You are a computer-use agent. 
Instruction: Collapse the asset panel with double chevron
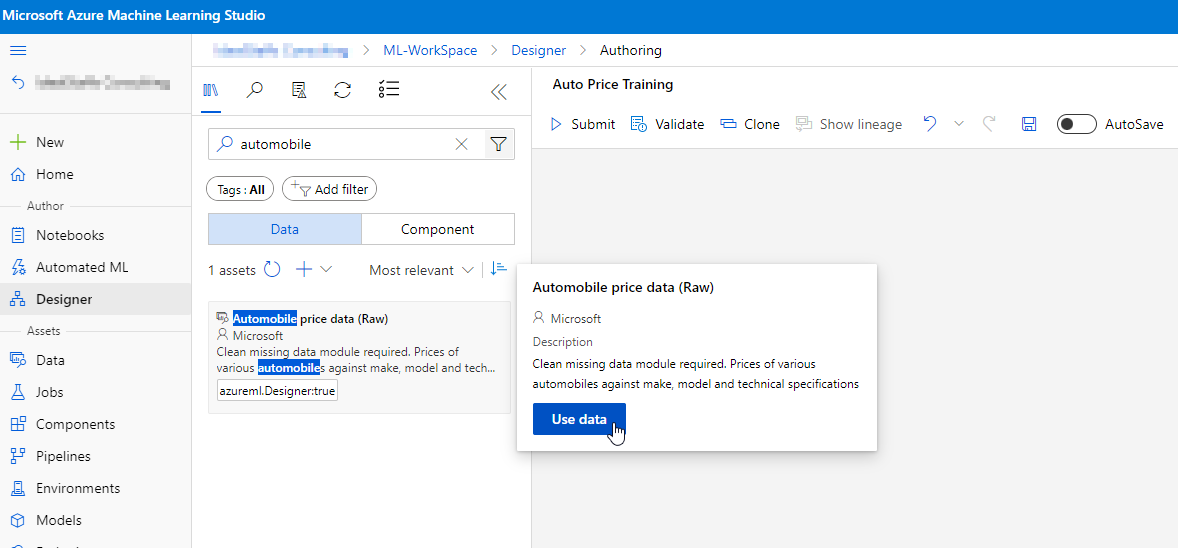[498, 92]
